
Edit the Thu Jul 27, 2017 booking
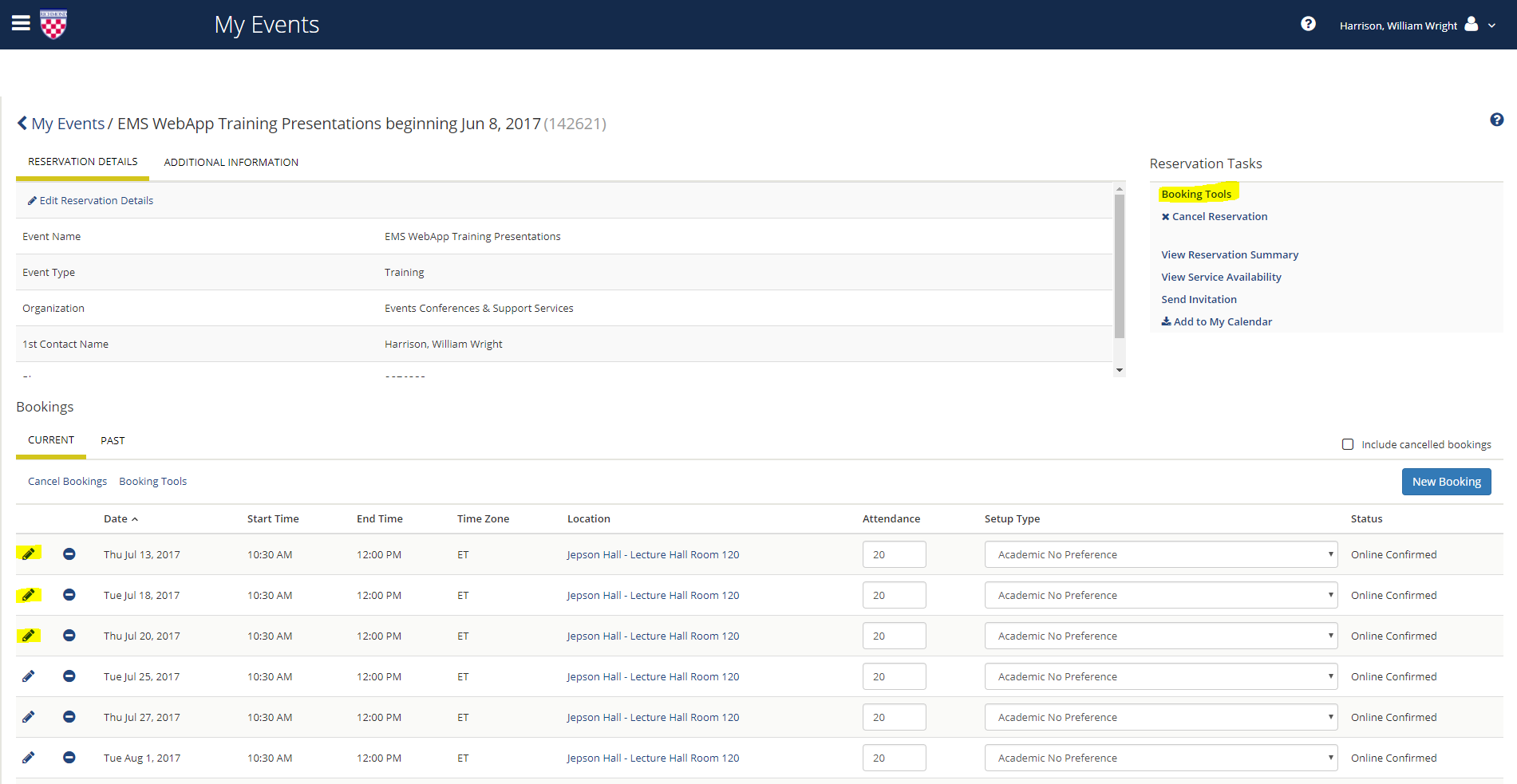click(28, 716)
